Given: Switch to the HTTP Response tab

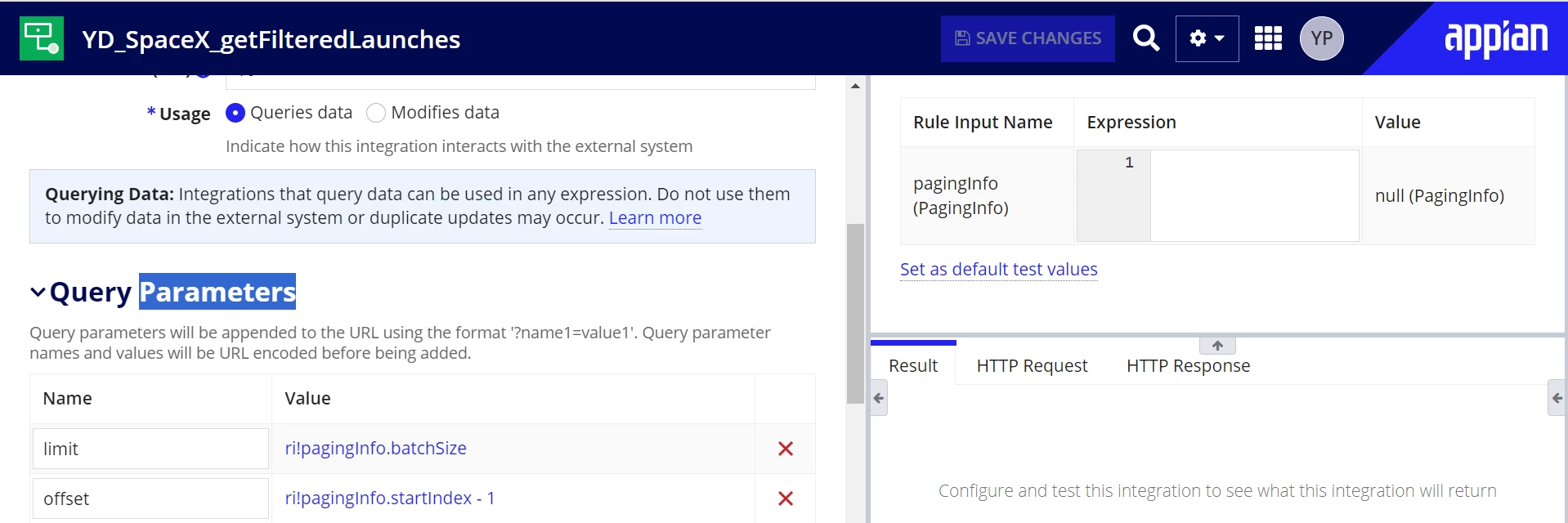Looking at the screenshot, I should 1188,365.
